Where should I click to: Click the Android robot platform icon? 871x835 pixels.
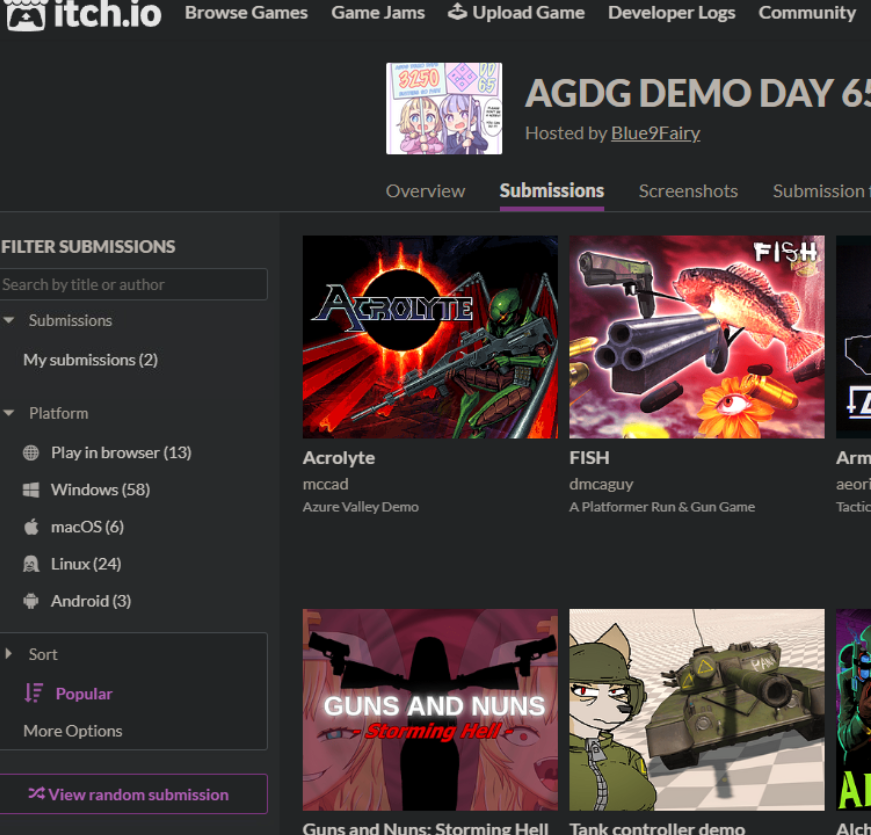(x=31, y=601)
